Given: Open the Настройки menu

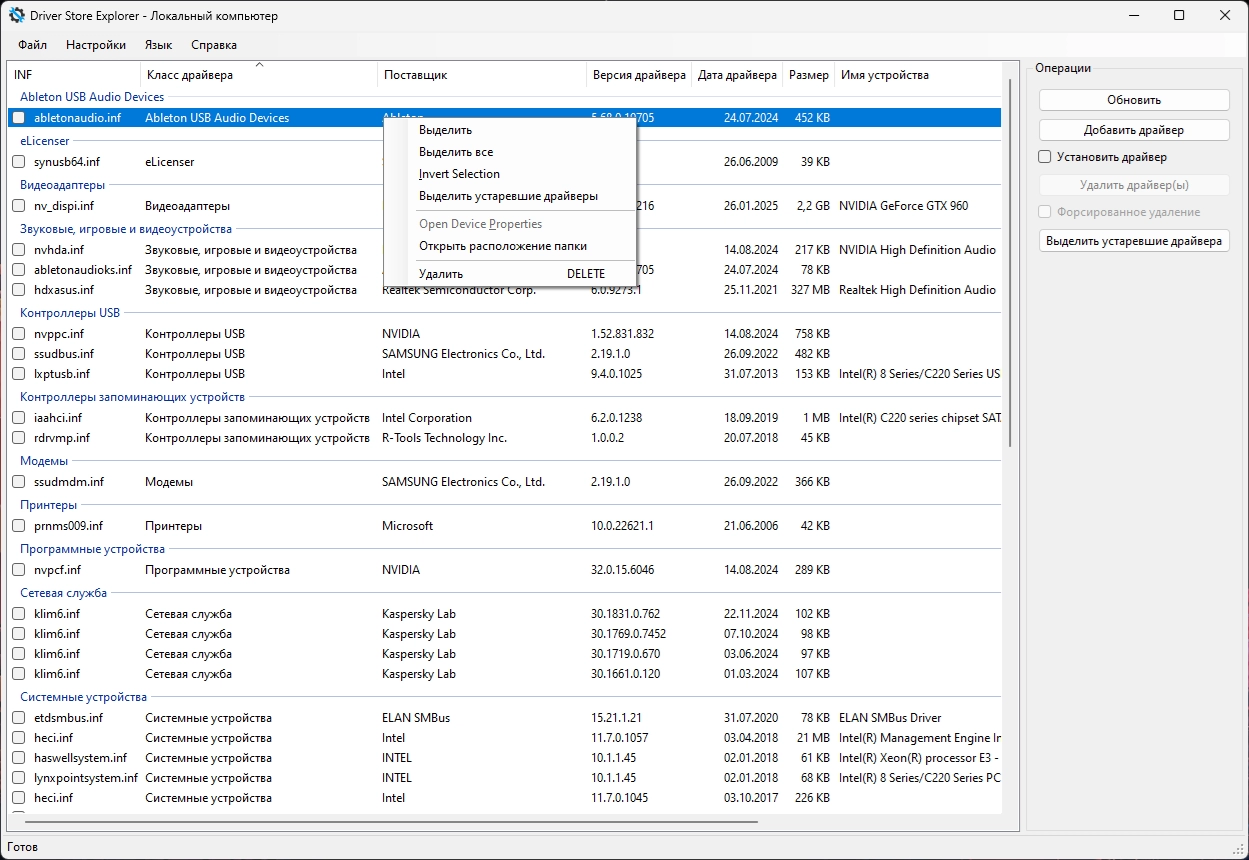Looking at the screenshot, I should pos(96,45).
